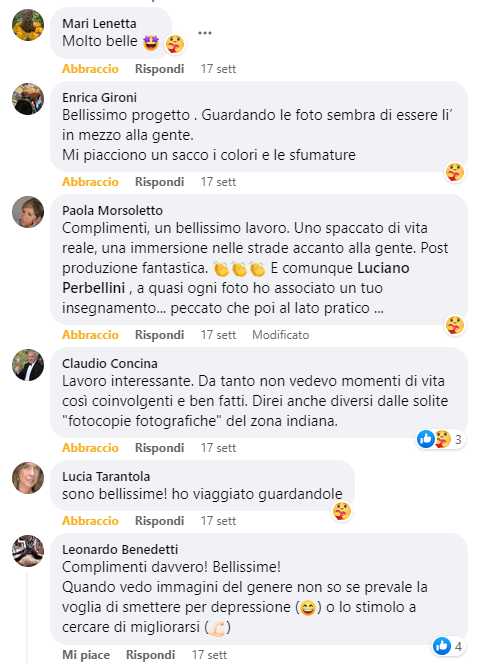Toggle the Abbraccio reaction under Lucia Tarantola's comment
The height and width of the screenshot is (664, 481).
tap(90, 520)
